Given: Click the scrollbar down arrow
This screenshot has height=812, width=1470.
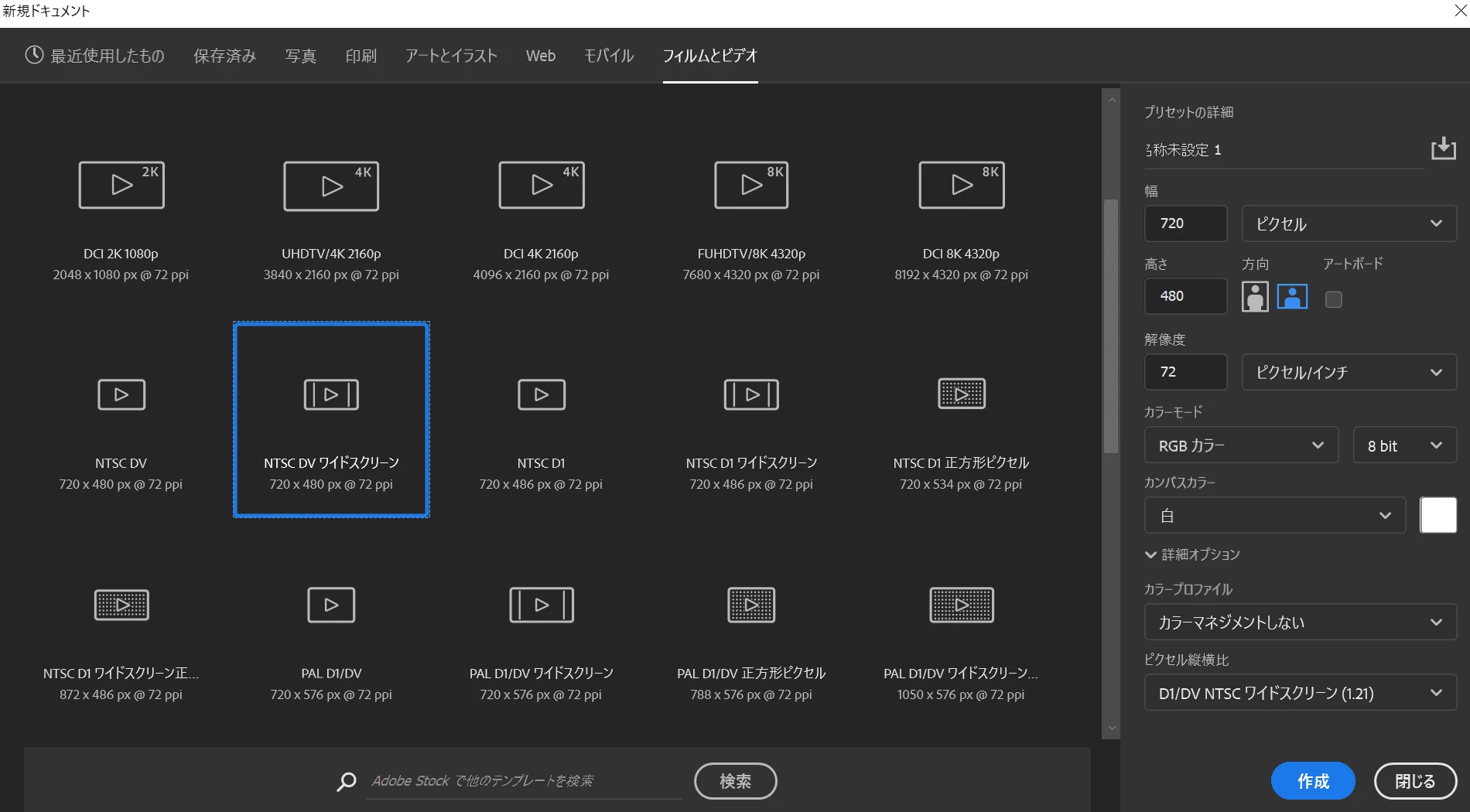Looking at the screenshot, I should (1112, 728).
